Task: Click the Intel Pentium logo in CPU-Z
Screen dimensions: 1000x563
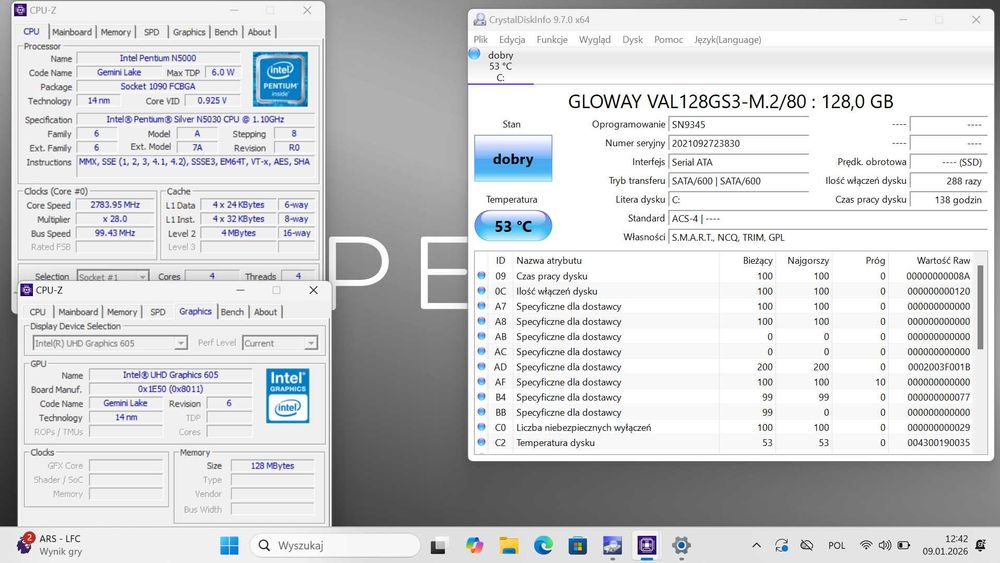Action: tap(281, 79)
